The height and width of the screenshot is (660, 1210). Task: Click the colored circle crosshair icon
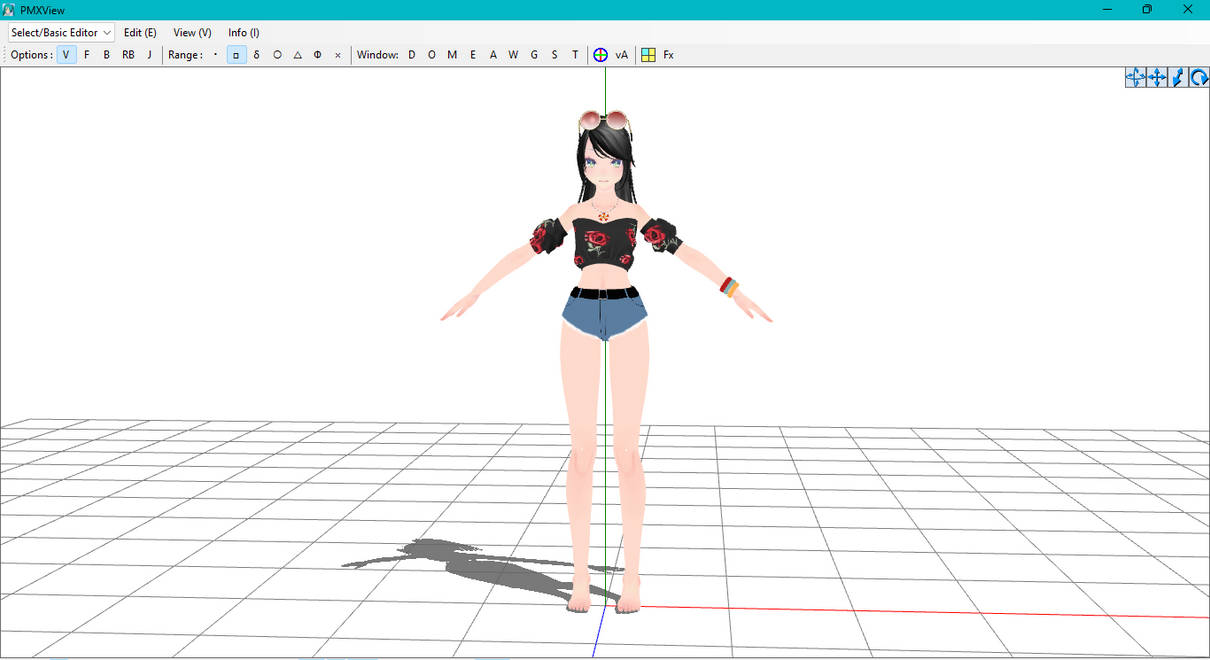coord(600,55)
